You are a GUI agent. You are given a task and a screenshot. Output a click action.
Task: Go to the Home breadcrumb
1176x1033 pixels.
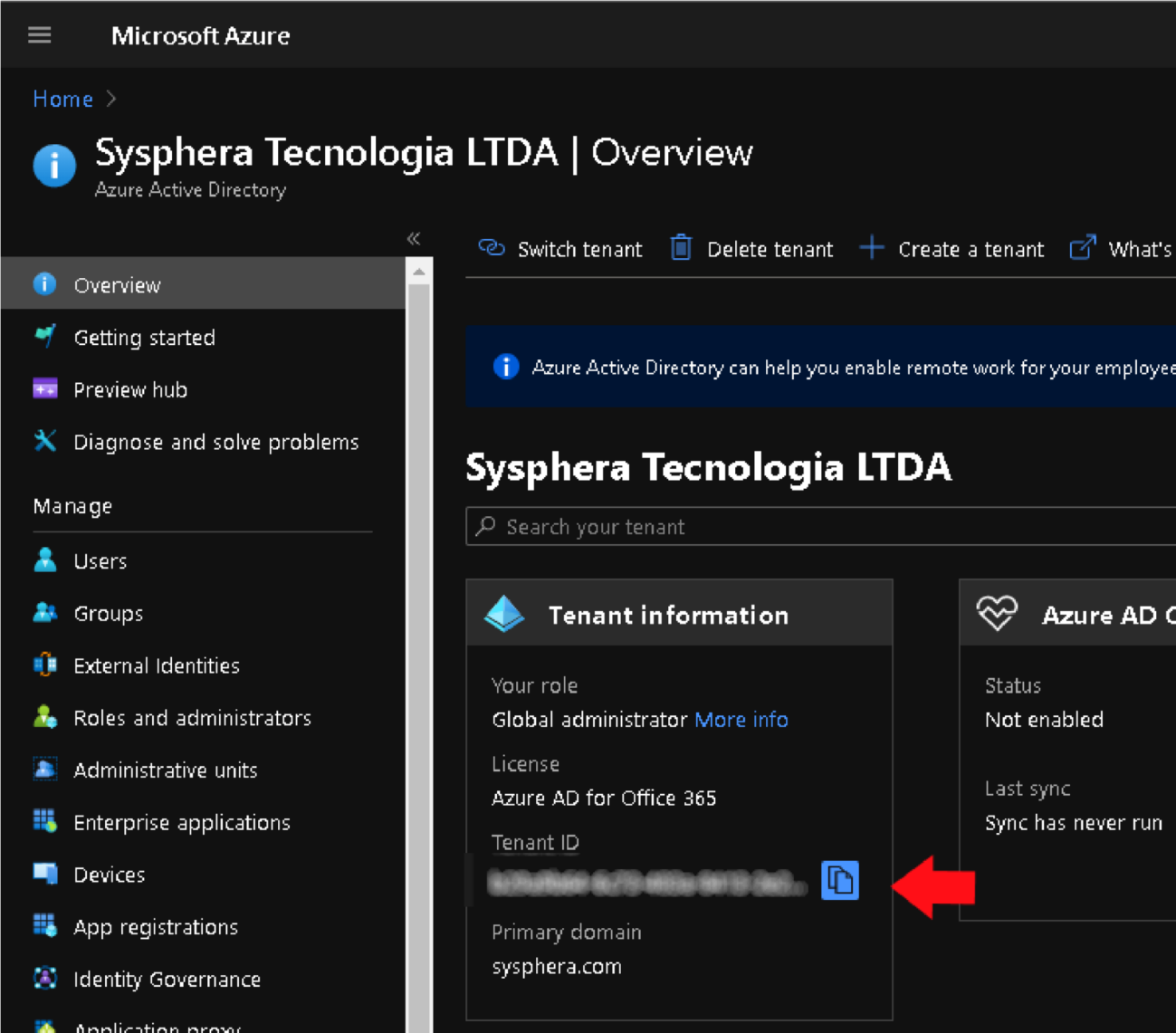[x=63, y=99]
